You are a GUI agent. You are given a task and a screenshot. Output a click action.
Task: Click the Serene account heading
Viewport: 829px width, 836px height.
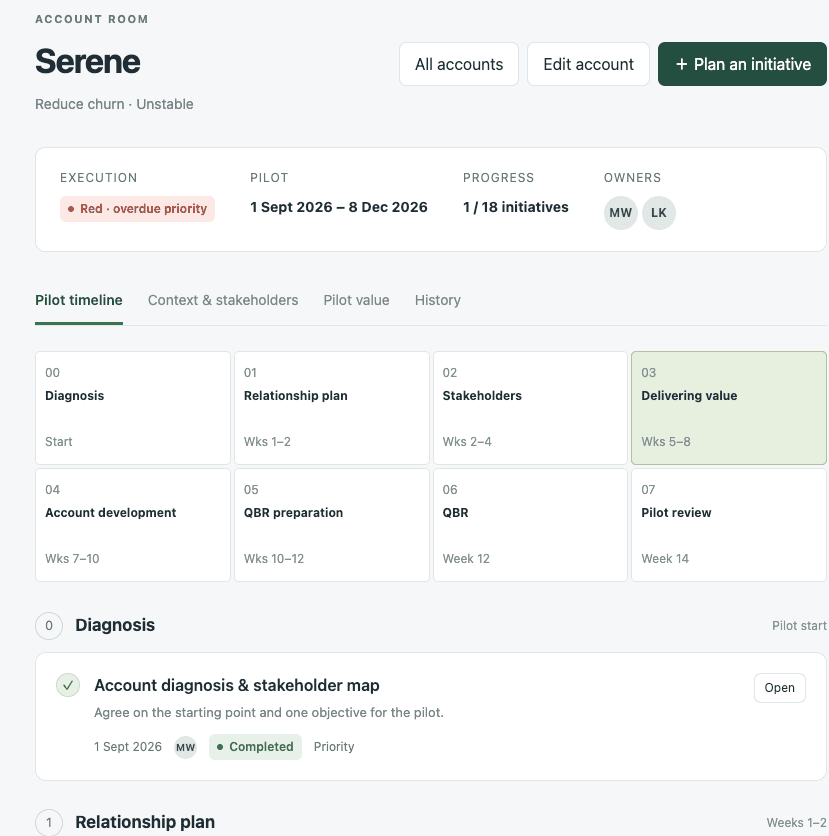point(88,61)
